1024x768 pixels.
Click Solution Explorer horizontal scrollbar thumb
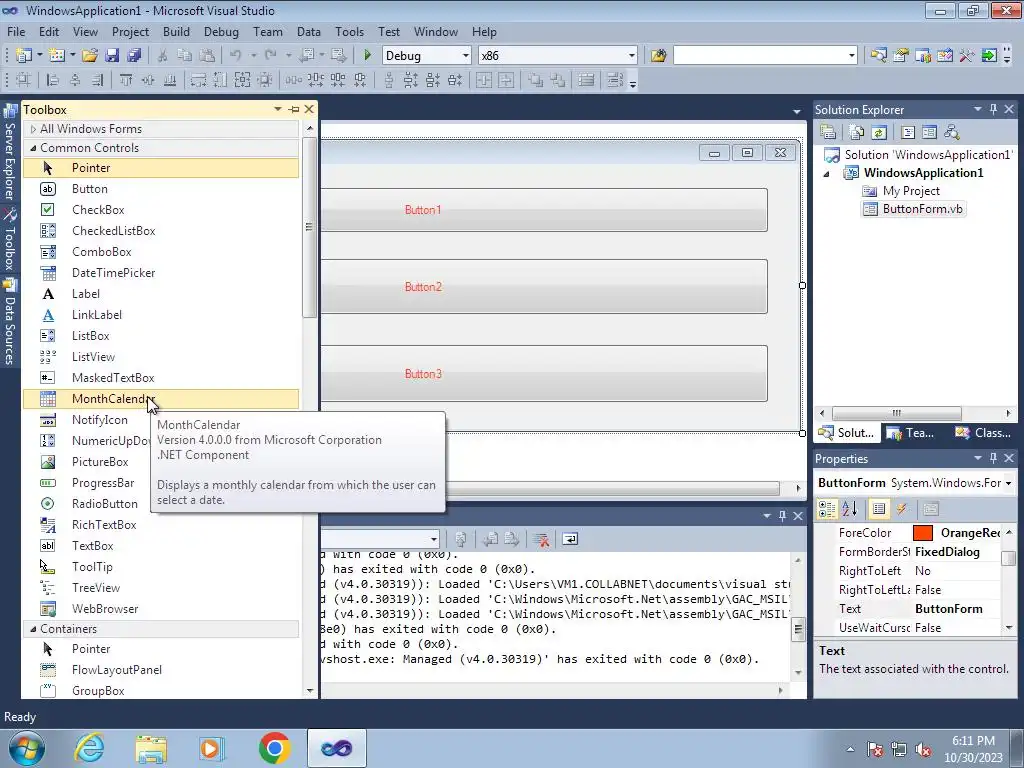(x=896, y=413)
